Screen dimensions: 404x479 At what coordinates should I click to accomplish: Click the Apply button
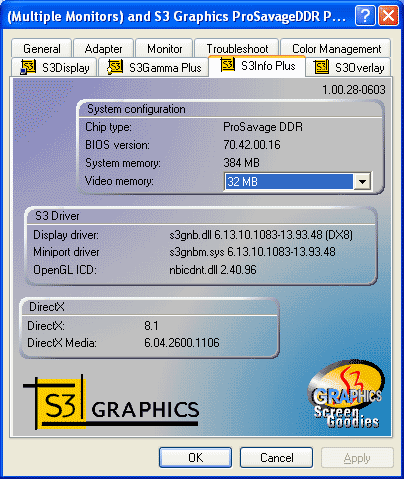click(x=357, y=458)
